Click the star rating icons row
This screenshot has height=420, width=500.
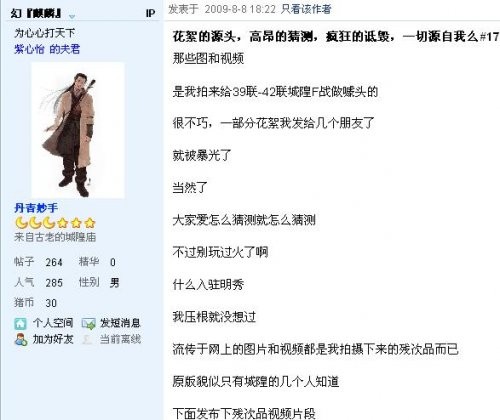click(55, 222)
